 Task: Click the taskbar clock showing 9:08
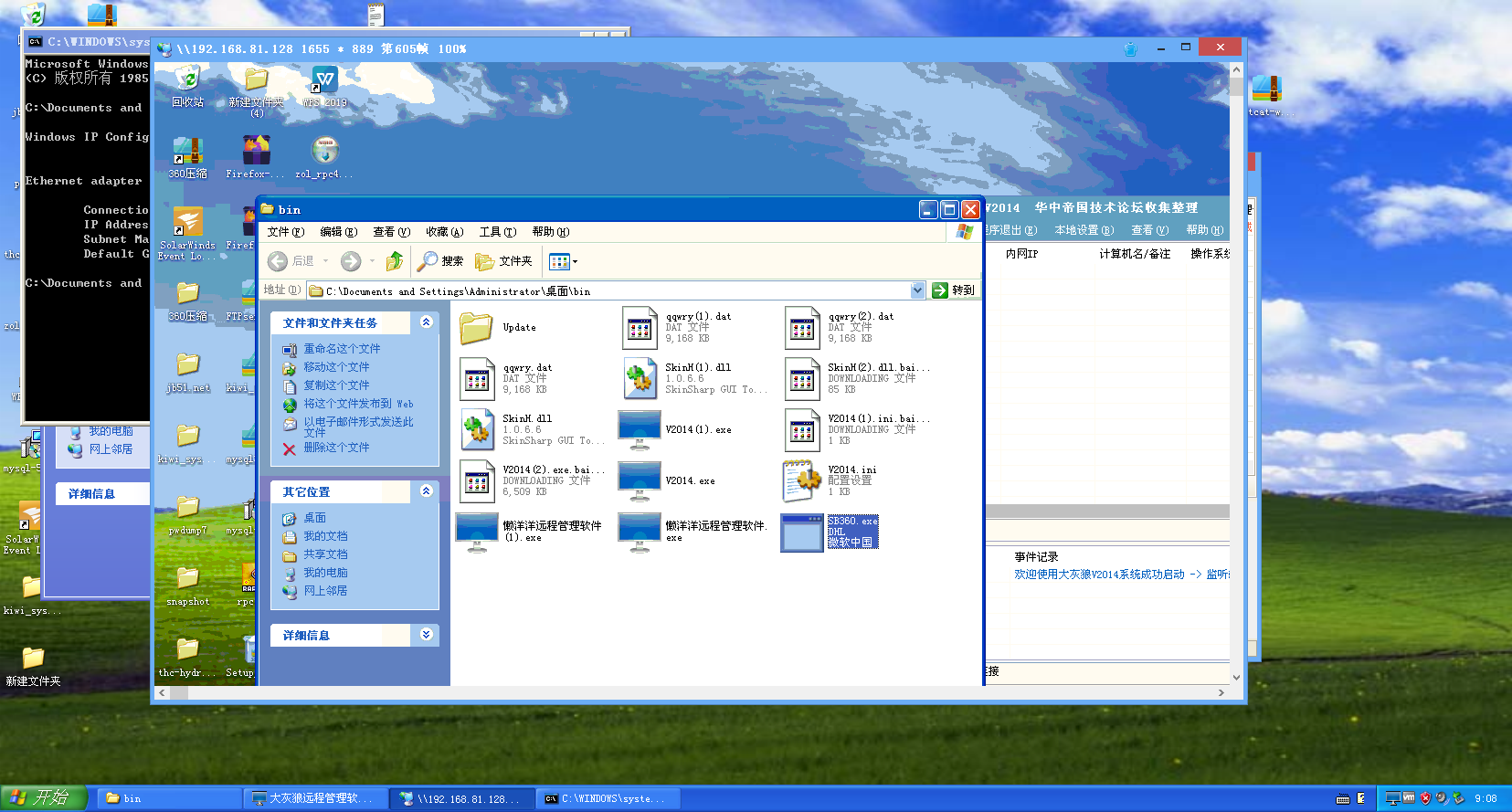point(1486,798)
